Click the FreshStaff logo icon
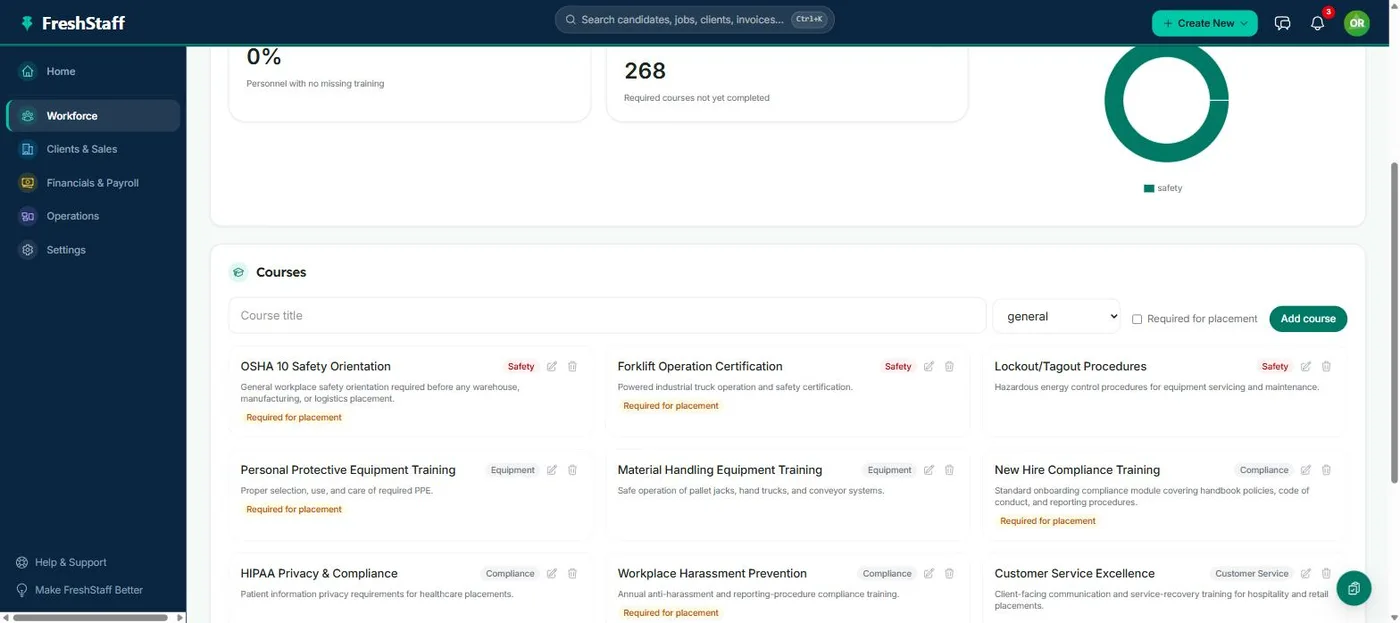 27,23
